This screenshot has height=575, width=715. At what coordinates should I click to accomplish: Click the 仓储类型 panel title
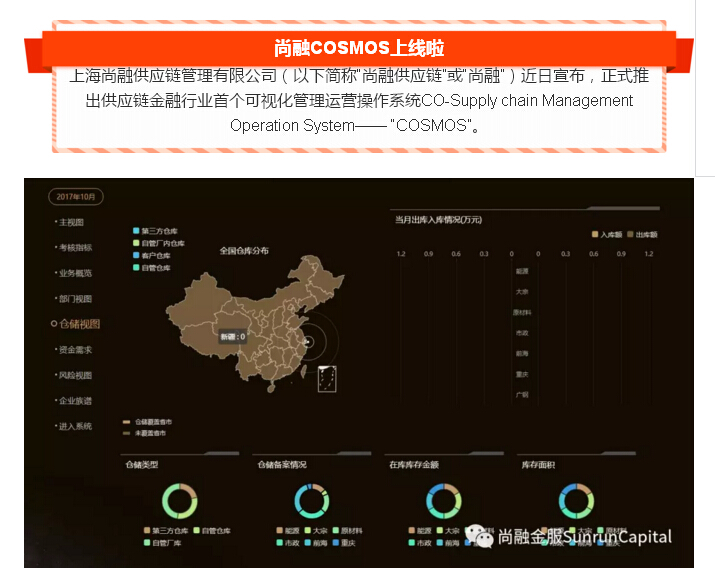pos(142,465)
